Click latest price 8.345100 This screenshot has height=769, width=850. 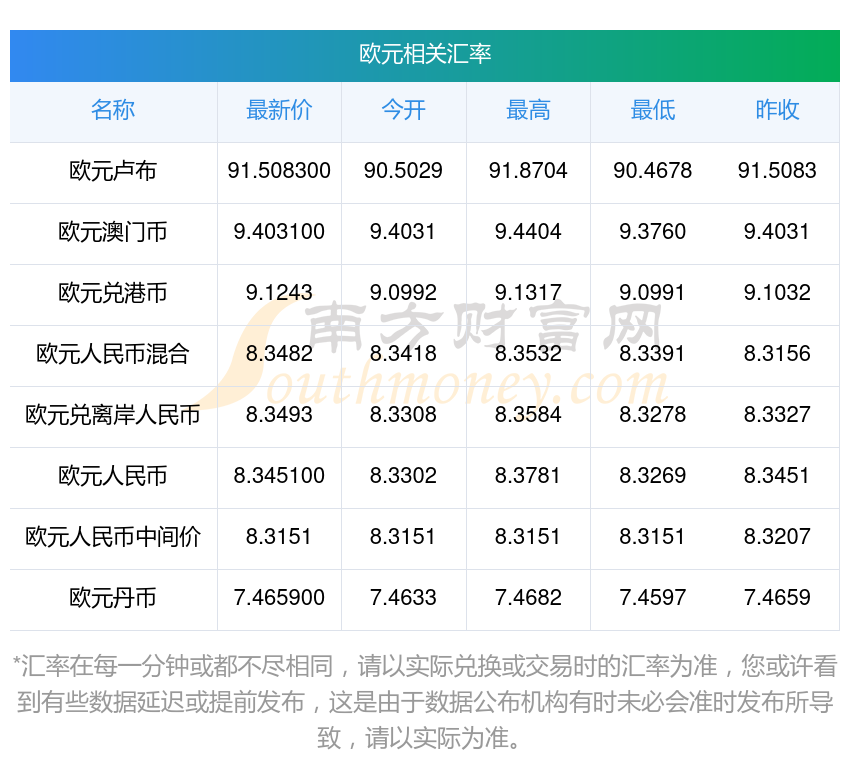[x=279, y=476]
